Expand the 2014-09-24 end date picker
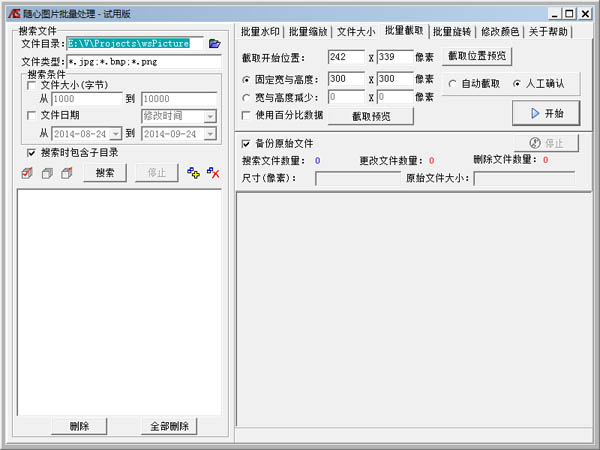600x450 pixels. [x=209, y=133]
